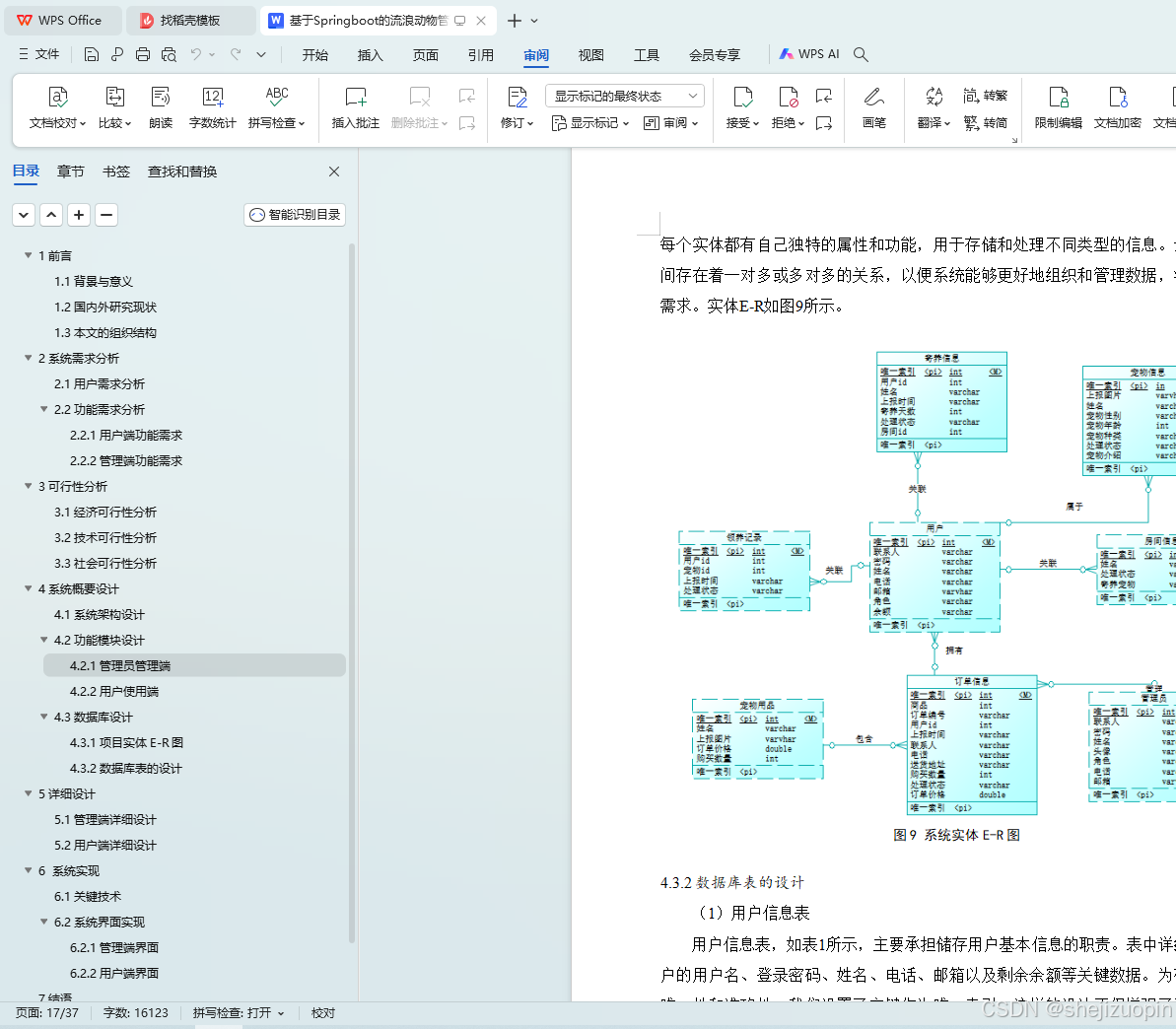Close the navigation pane
This screenshot has height=1029, width=1176.
(334, 171)
